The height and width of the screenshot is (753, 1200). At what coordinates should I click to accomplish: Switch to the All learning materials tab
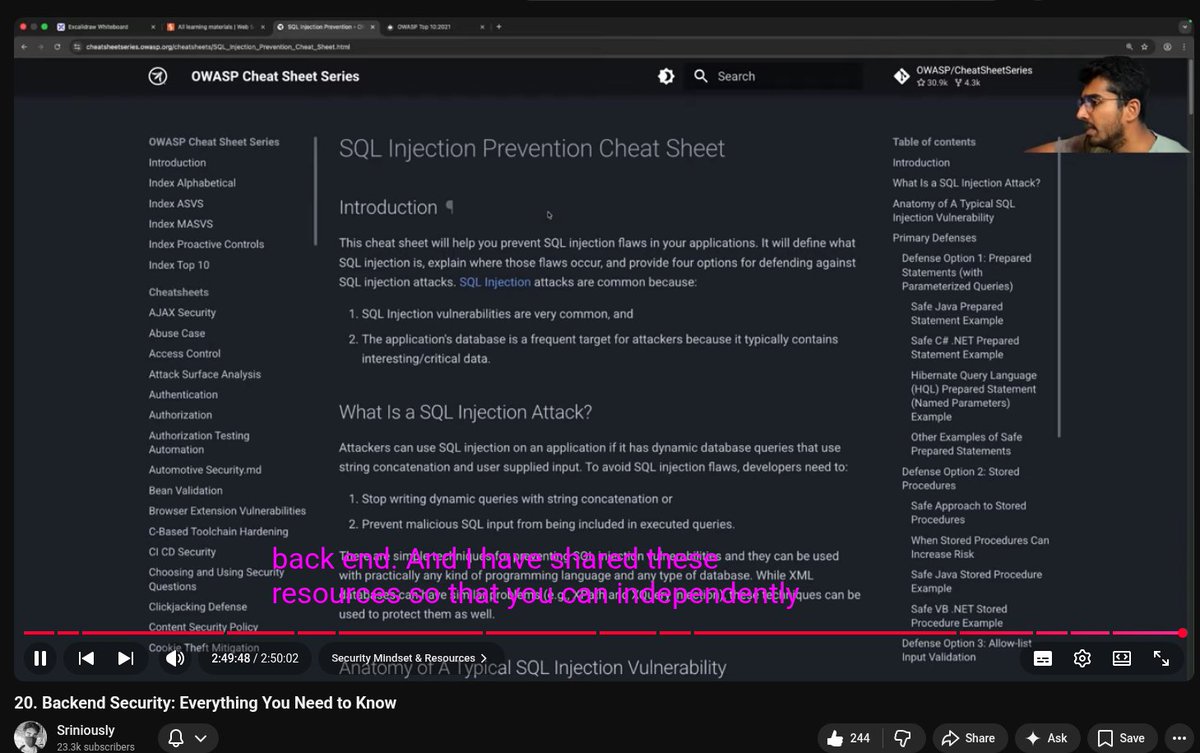[x=214, y=26]
